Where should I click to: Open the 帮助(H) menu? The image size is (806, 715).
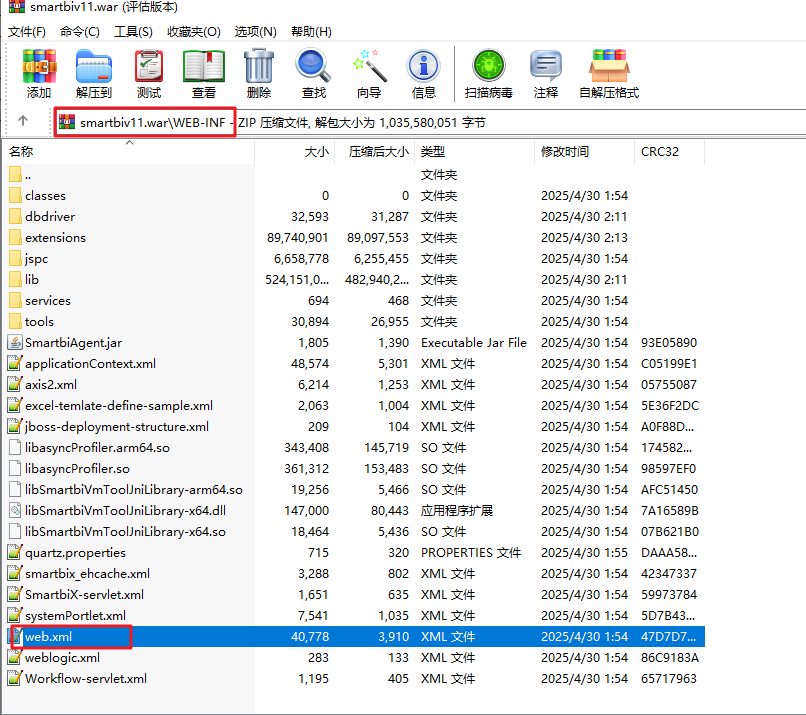click(x=312, y=32)
